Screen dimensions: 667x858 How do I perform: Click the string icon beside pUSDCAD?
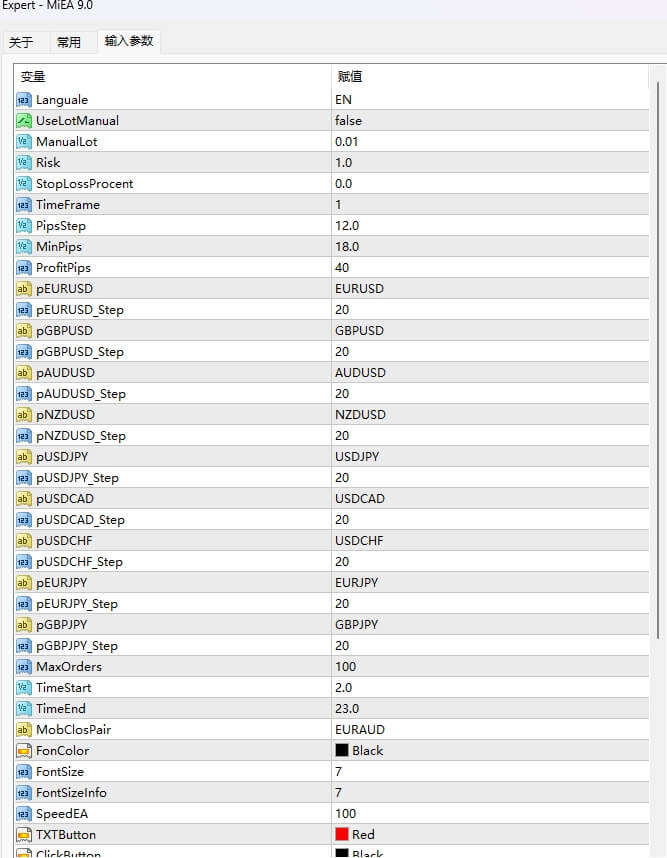click(x=24, y=499)
